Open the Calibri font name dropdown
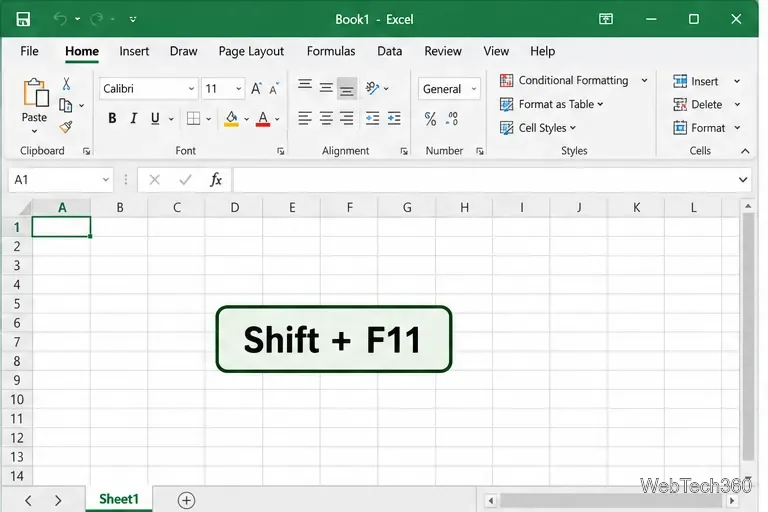This screenshot has width=768, height=512. point(192,89)
